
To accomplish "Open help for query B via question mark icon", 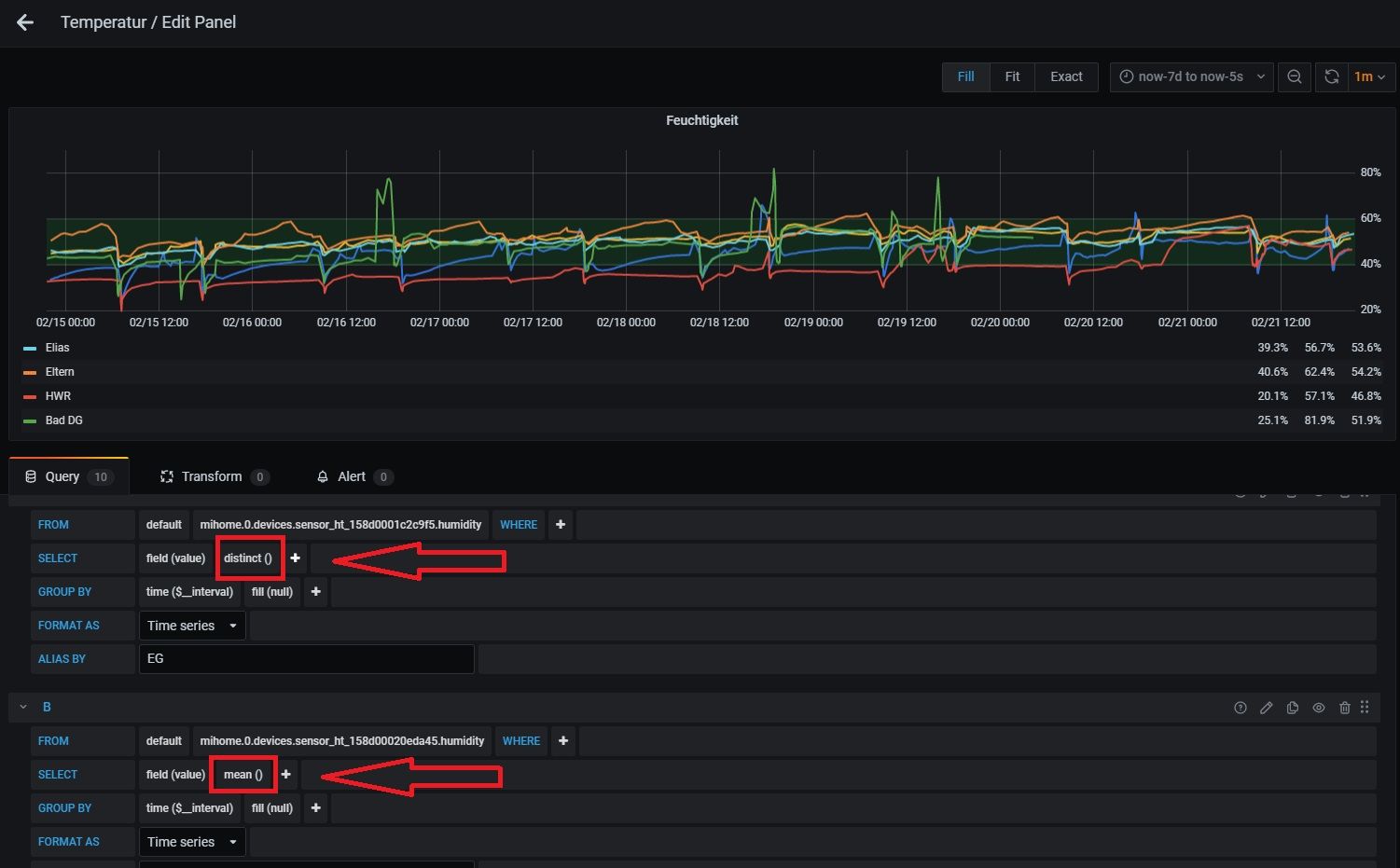I will (x=1241, y=708).
